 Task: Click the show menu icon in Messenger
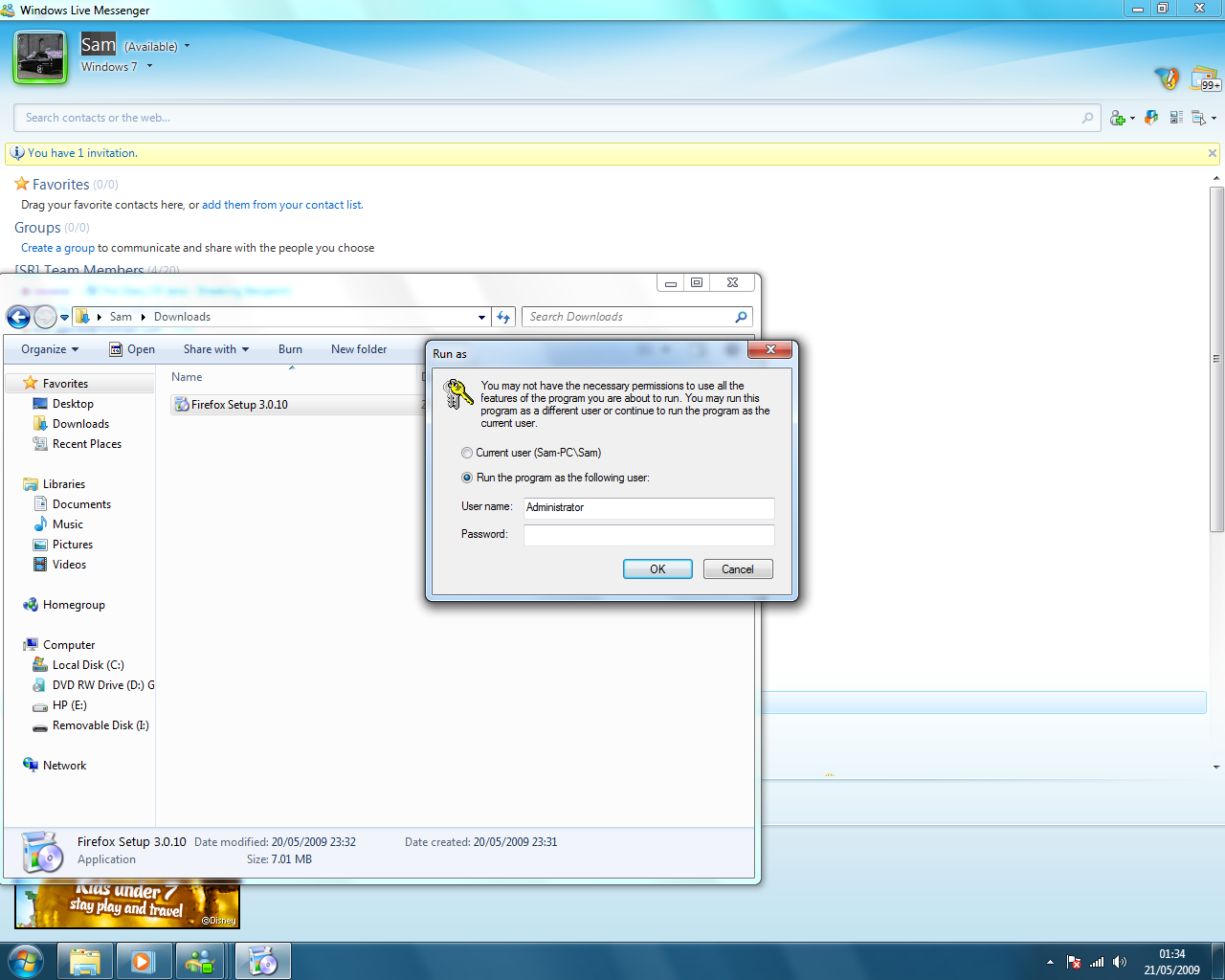pyautogui.click(x=1199, y=118)
